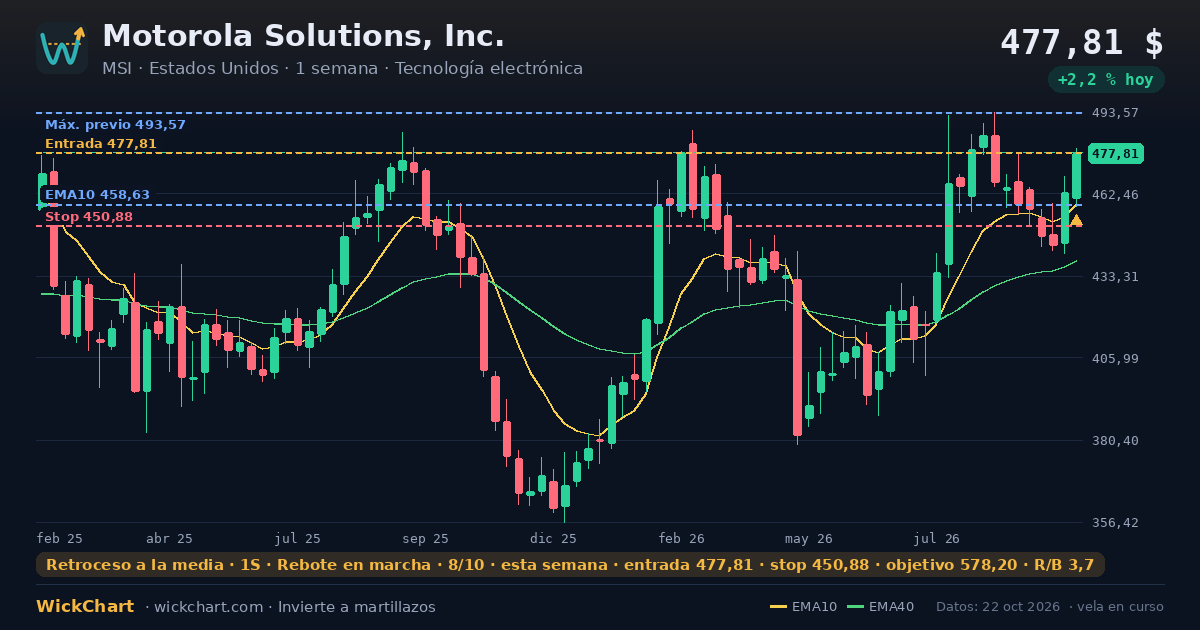Click the 493,57 price axis value
This screenshot has height=630, width=1200.
point(1116,113)
